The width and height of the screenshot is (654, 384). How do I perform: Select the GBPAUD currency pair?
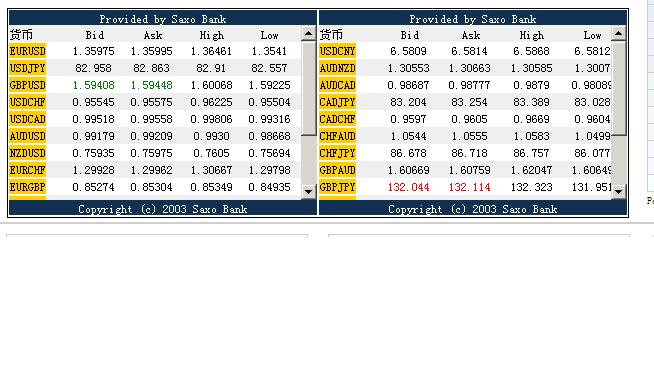point(337,171)
